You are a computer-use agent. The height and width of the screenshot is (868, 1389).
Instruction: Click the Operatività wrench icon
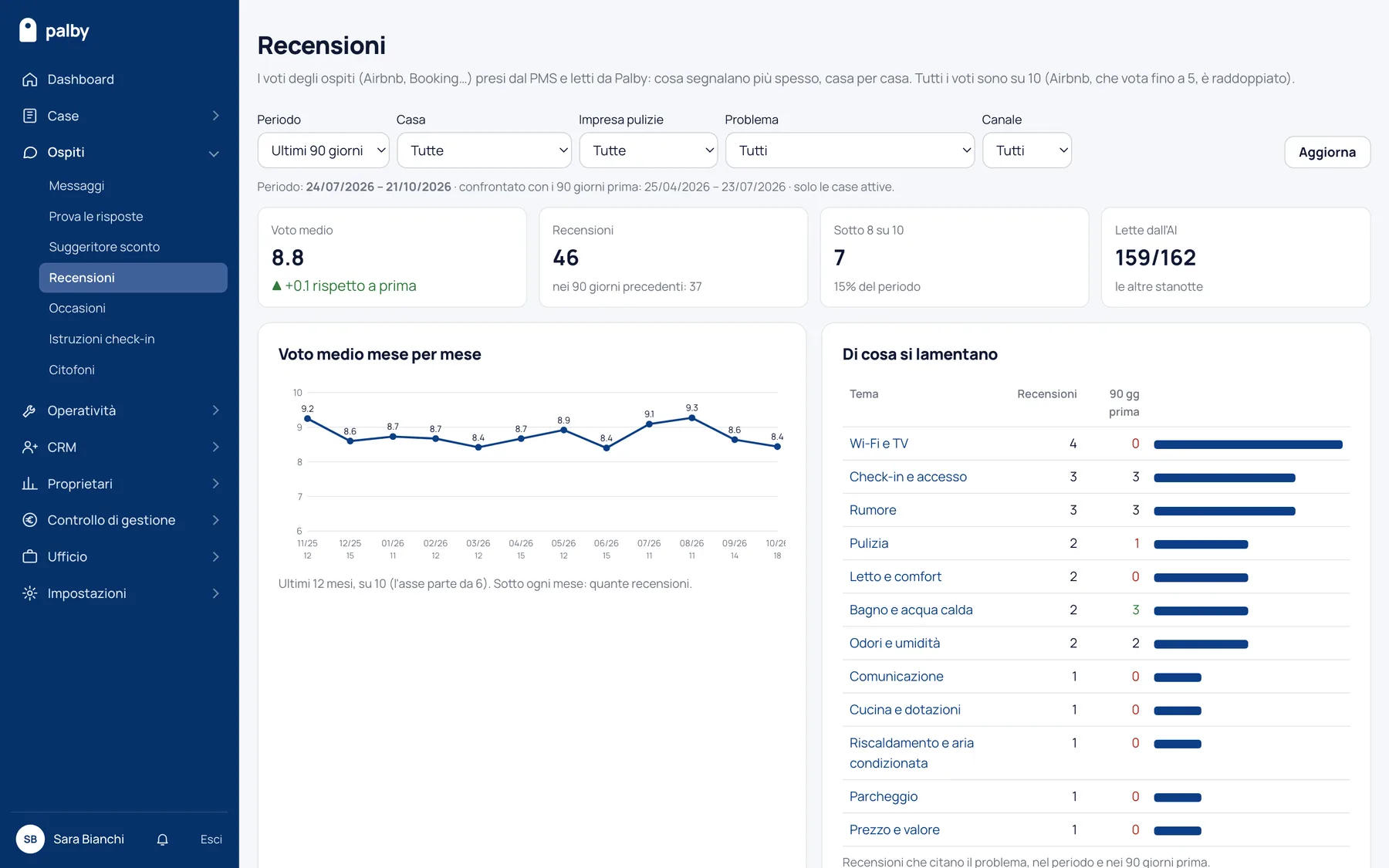coord(30,410)
